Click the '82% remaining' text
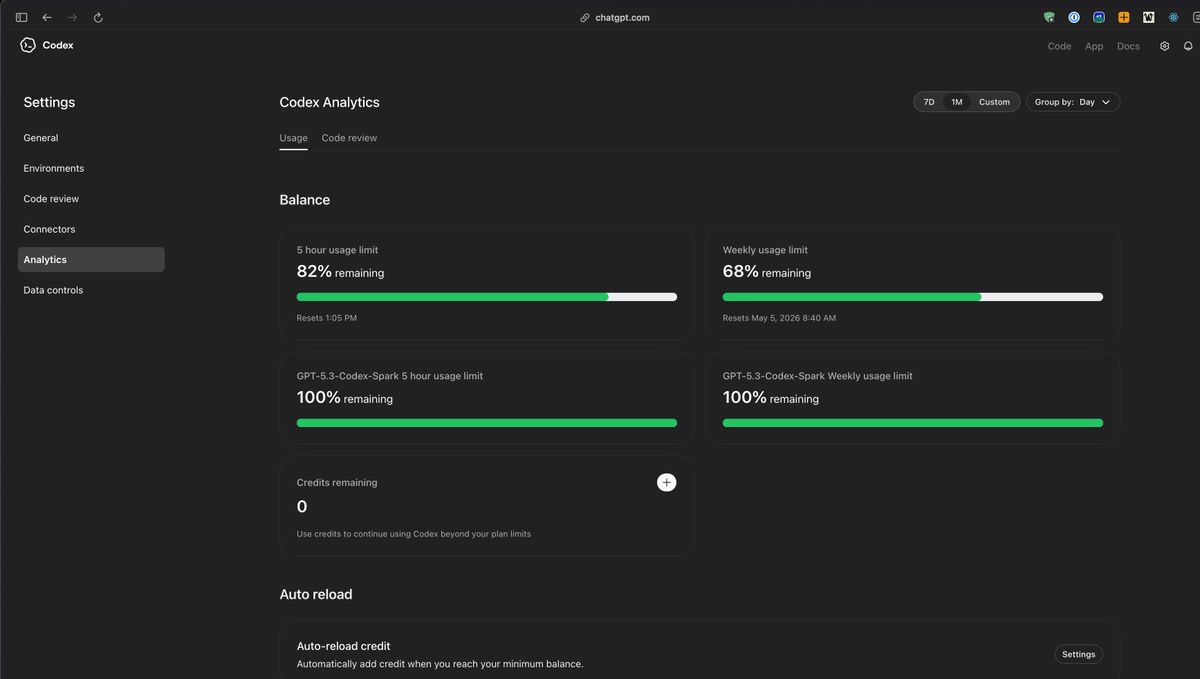 [340, 272]
